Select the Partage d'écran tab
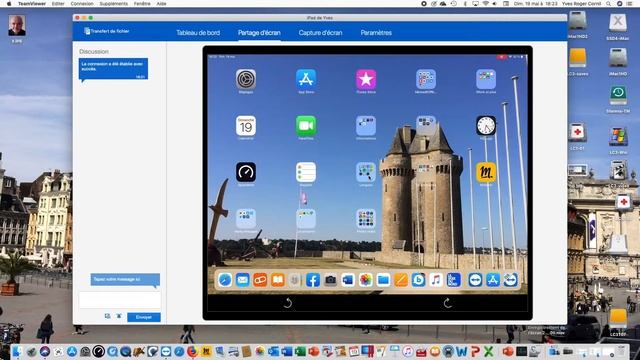The height and width of the screenshot is (360, 640). point(259,33)
